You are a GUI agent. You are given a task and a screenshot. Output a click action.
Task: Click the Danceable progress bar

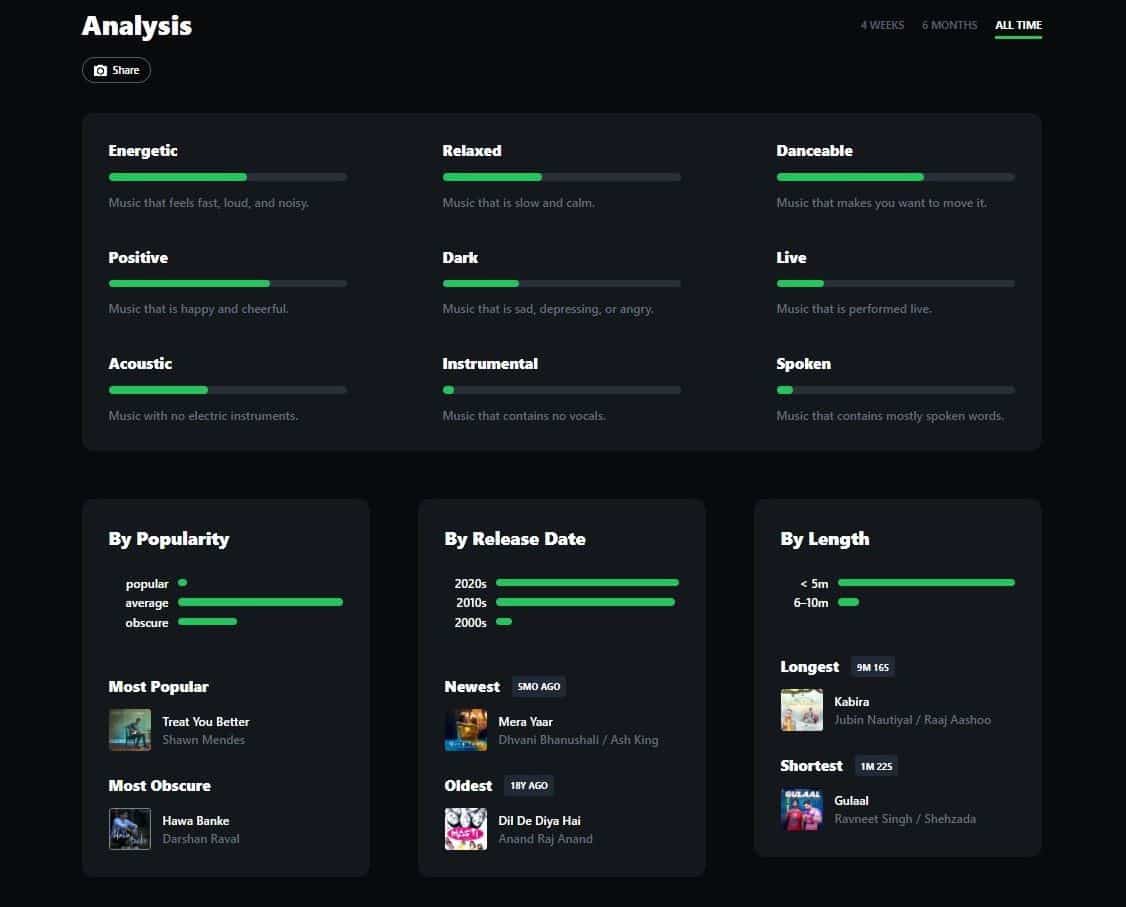coord(895,177)
